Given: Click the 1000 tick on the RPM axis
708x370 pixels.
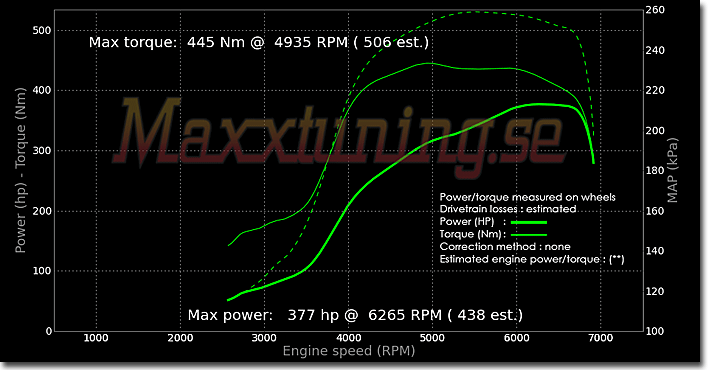Looking at the screenshot, I should point(96,338).
